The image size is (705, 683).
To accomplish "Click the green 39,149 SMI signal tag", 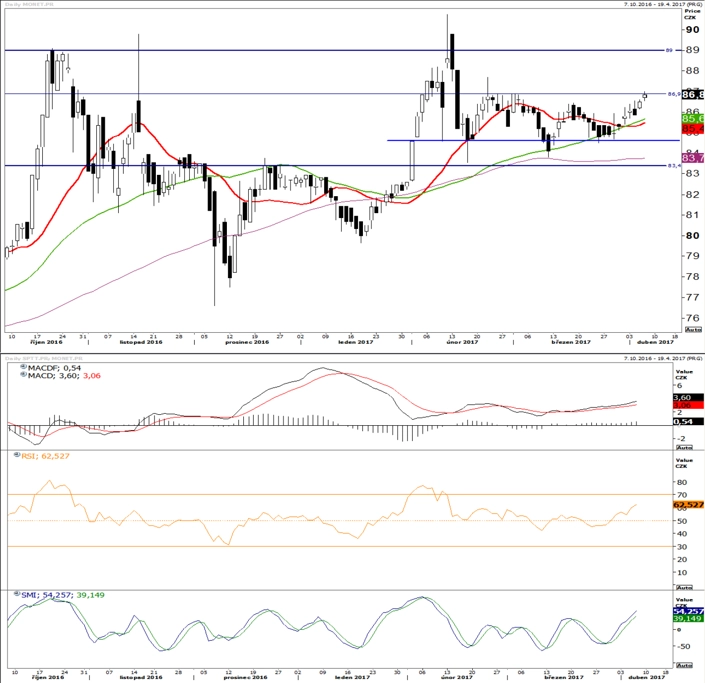I will [x=688, y=618].
